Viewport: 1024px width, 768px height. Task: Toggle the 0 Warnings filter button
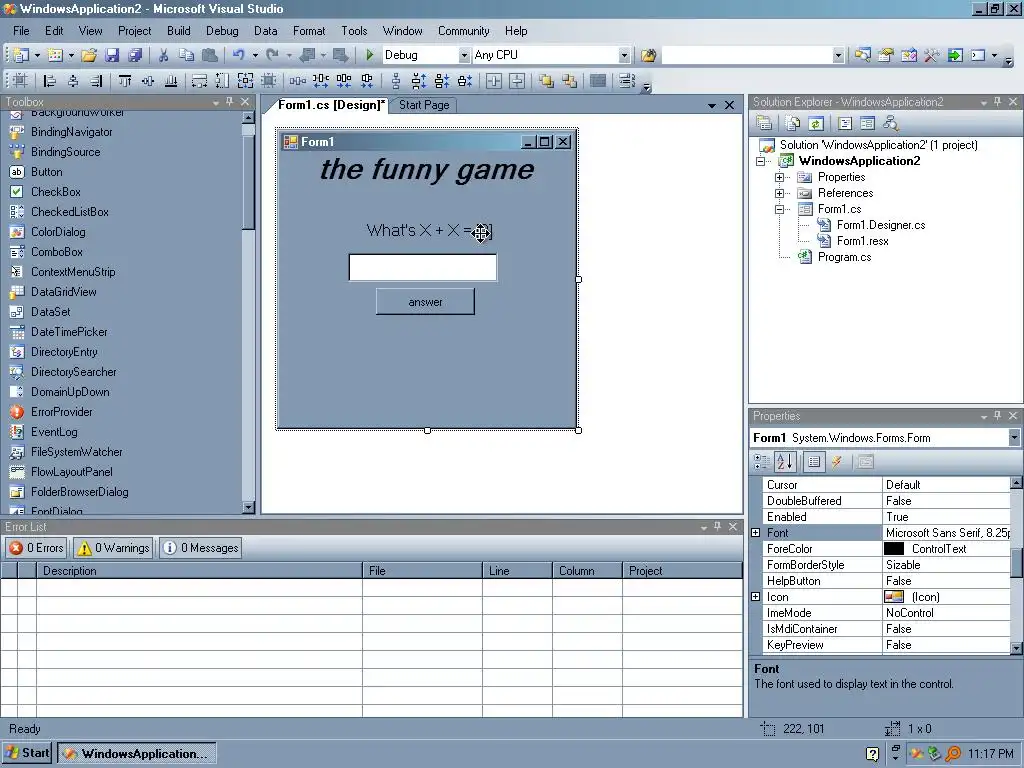114,548
